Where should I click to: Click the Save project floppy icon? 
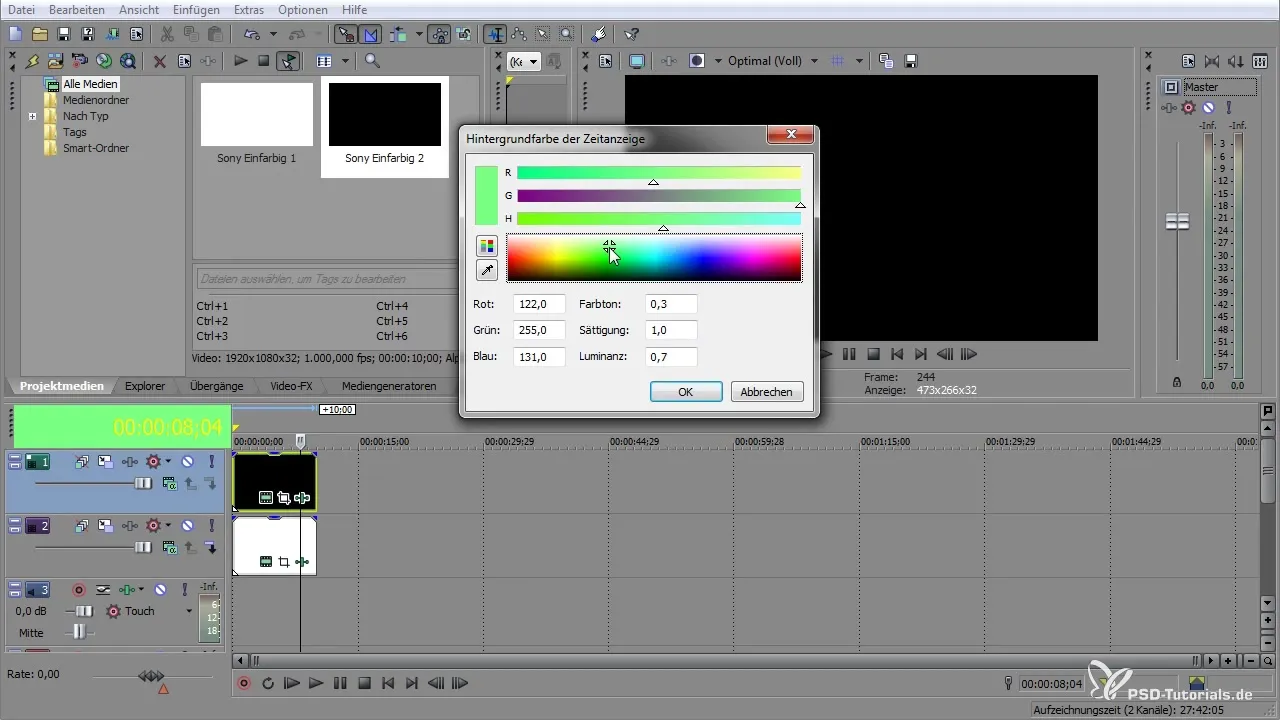pos(64,33)
